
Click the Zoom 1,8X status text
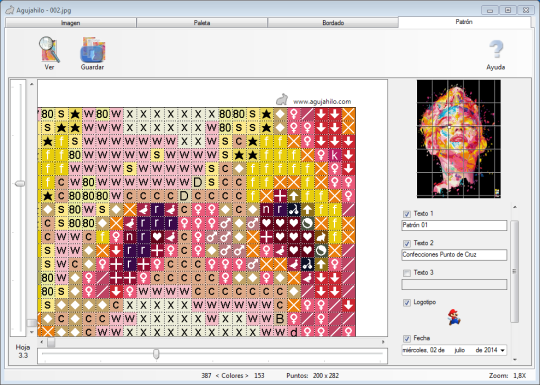pyautogui.click(x=507, y=375)
